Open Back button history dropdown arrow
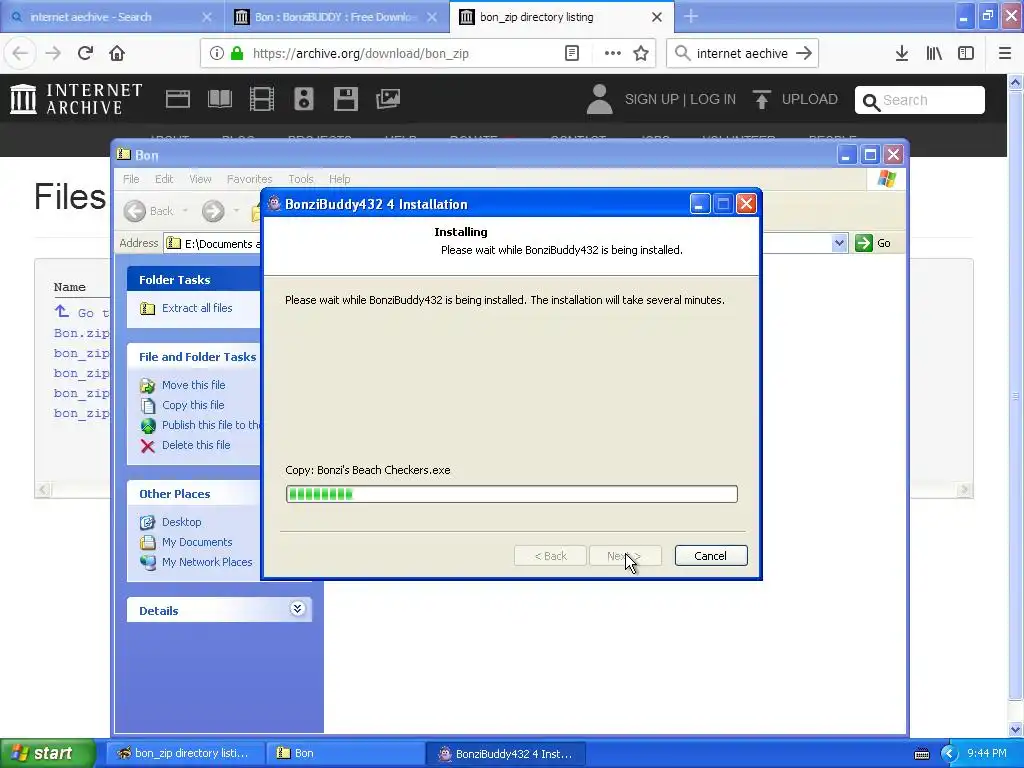 tap(185, 211)
